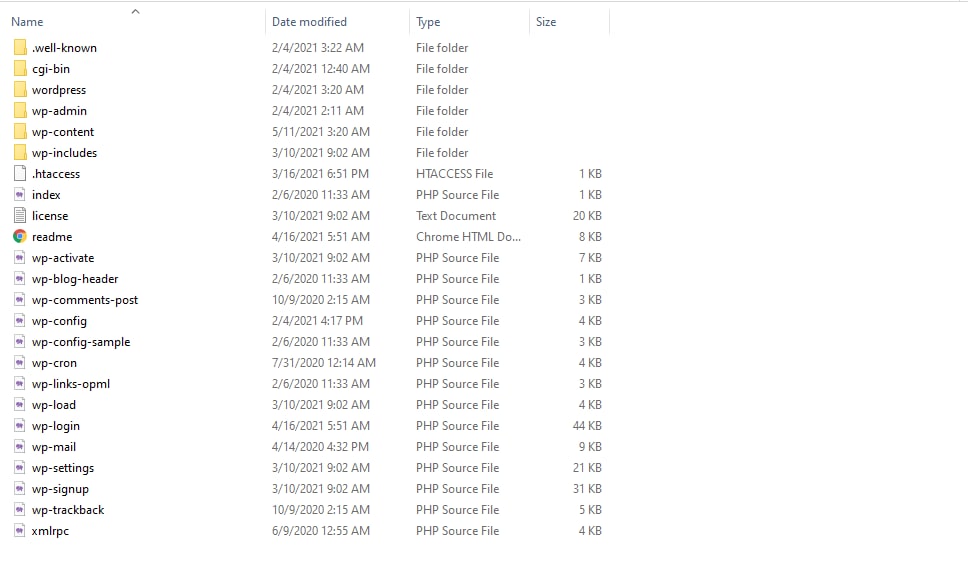Click the wp-config-sample PHP file icon
This screenshot has width=968, height=565.
tap(20, 341)
